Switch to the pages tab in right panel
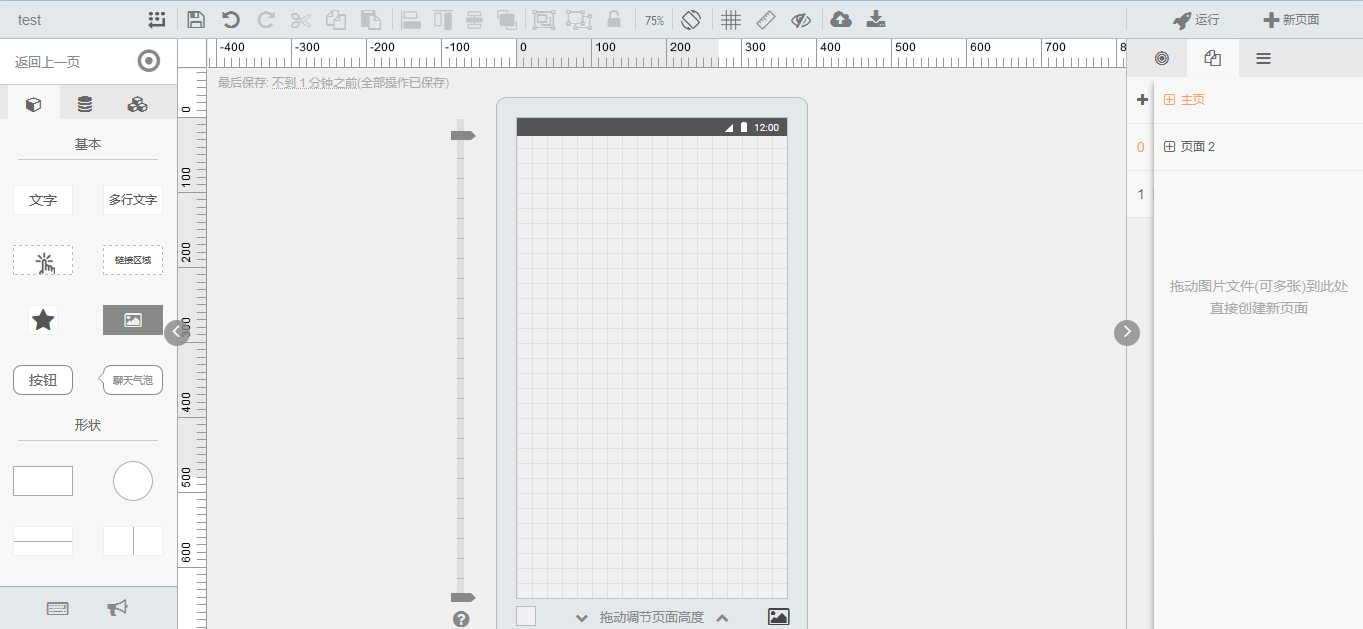 click(x=1213, y=58)
